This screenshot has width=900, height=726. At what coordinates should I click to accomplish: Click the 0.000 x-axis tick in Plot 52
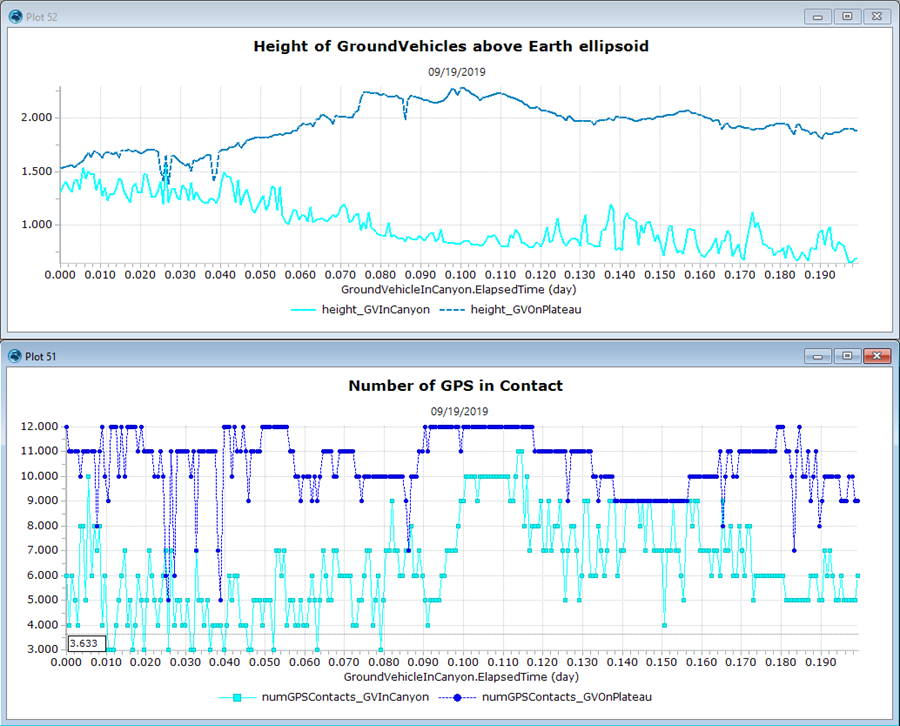coord(60,275)
